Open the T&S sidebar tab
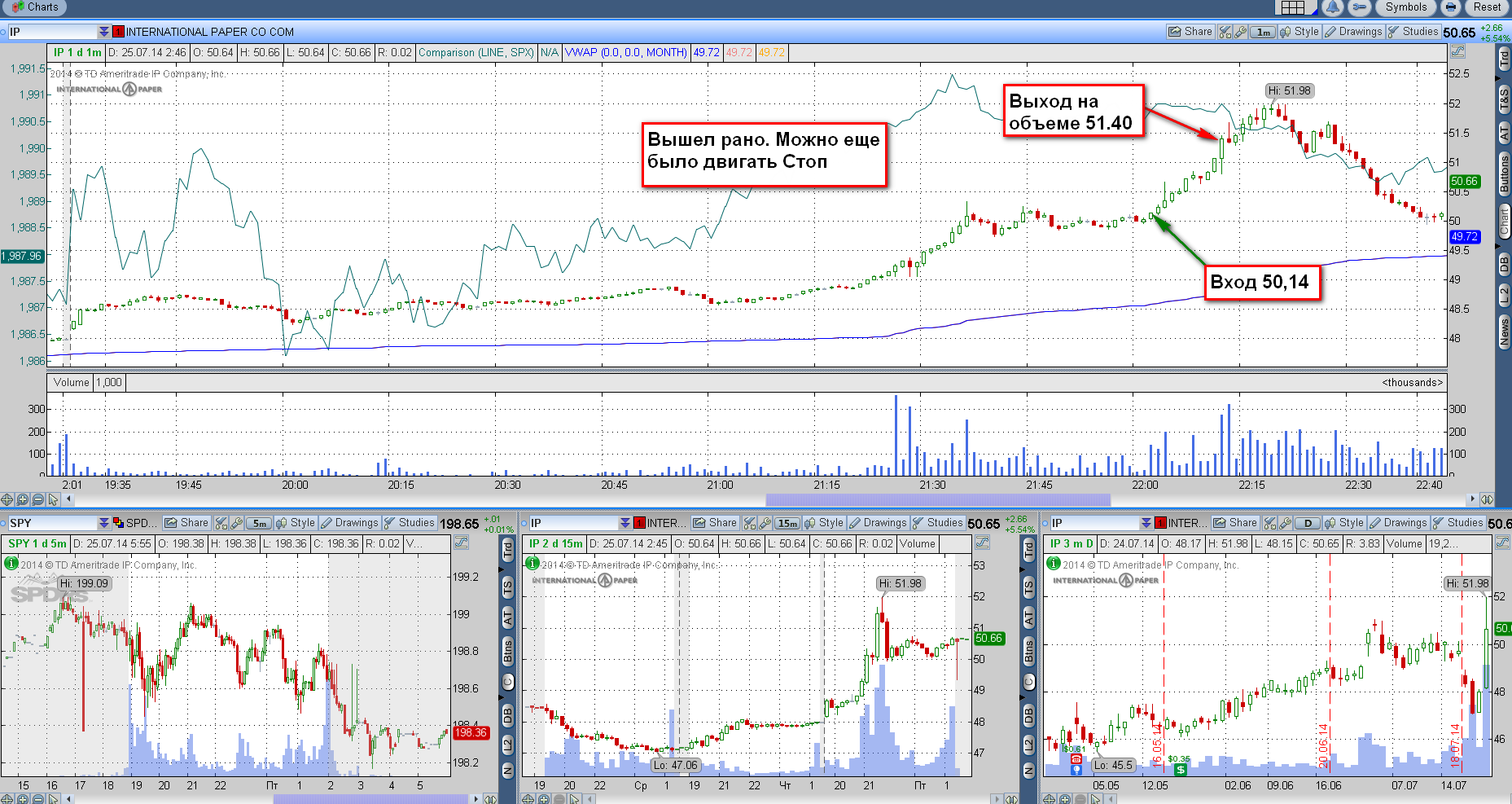This screenshot has width=1512, height=804. coord(1504,100)
